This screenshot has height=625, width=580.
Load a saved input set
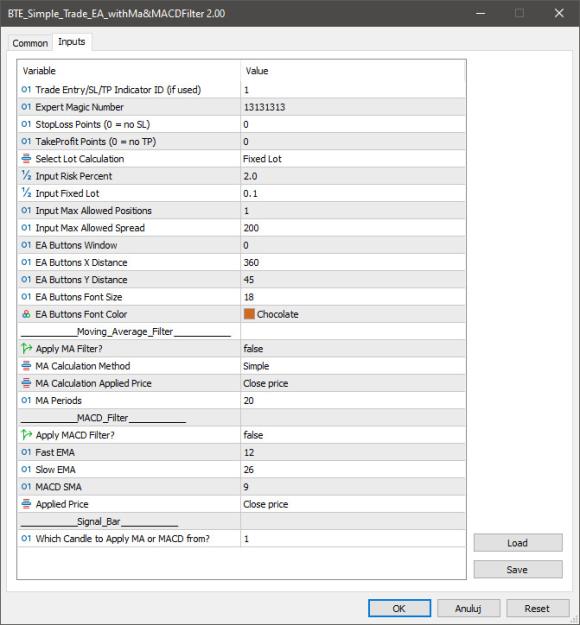point(518,543)
